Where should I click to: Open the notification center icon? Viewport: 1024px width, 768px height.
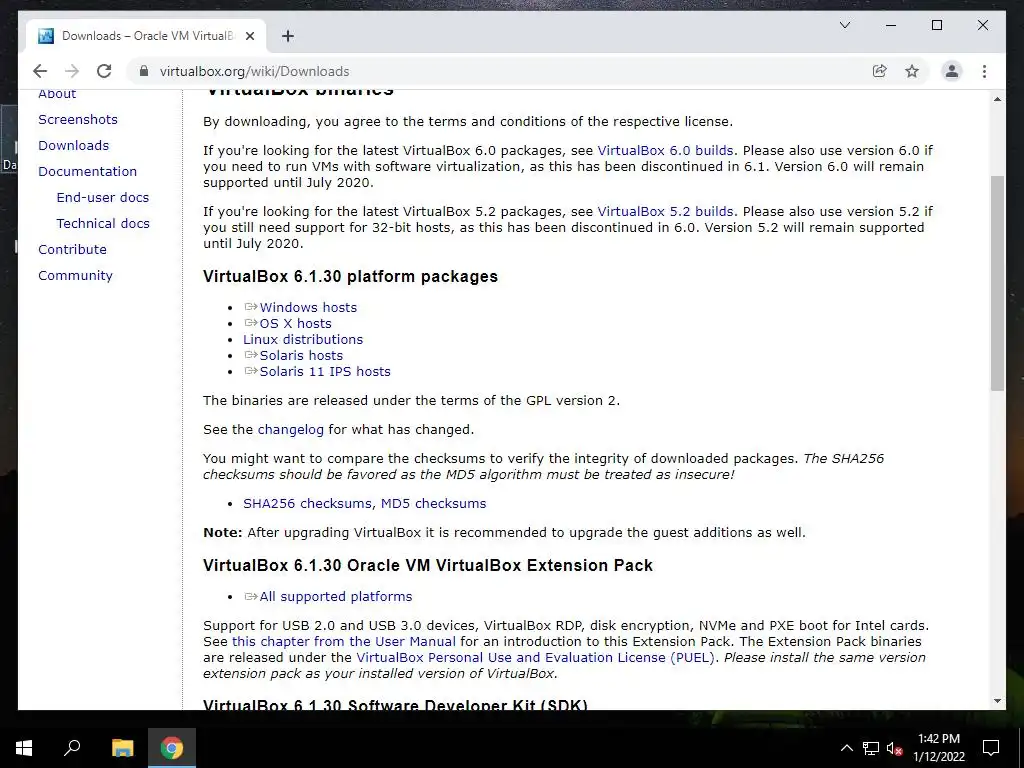[x=991, y=748]
